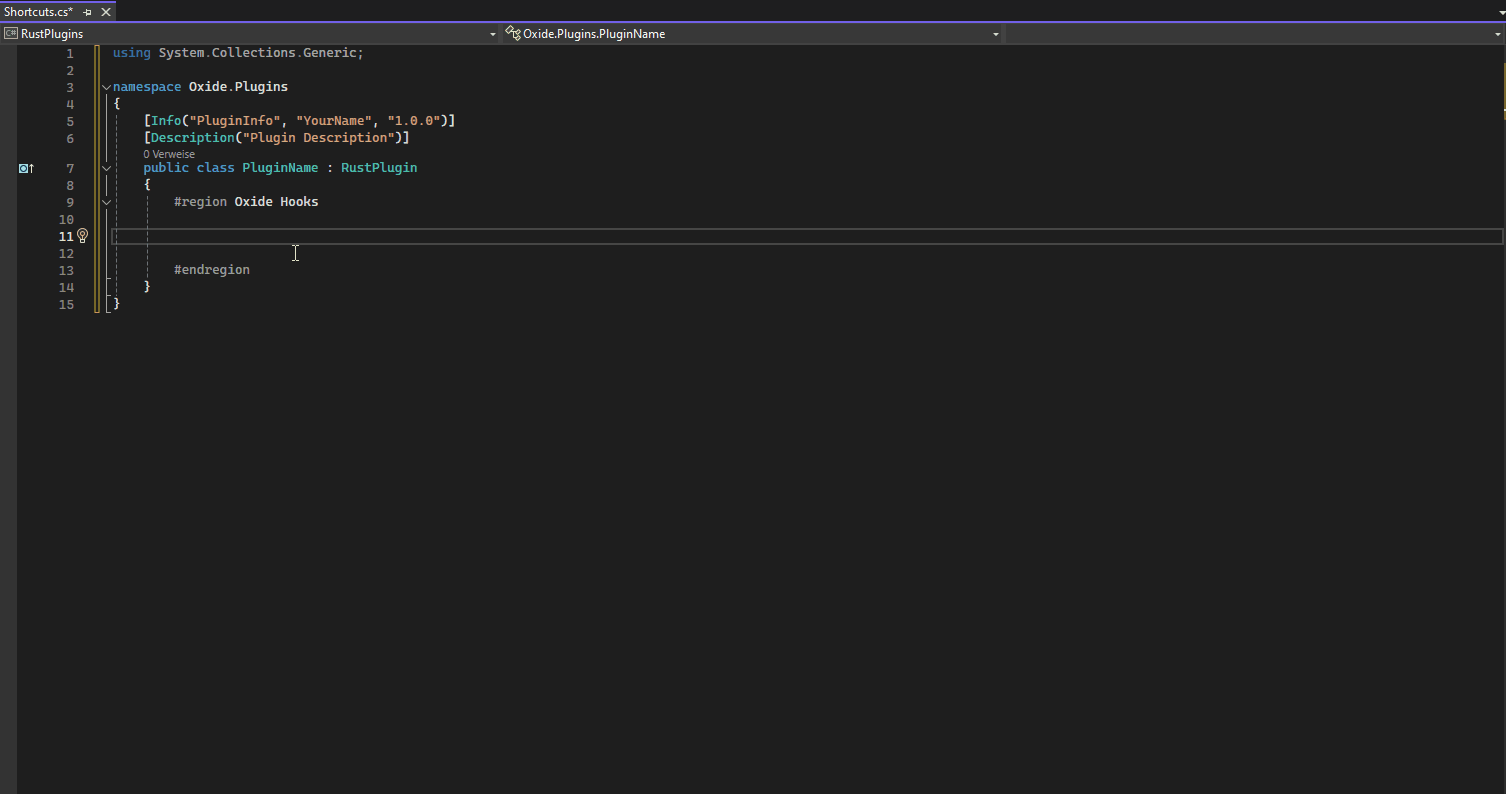Open the RustPlugins project dropdown
This screenshot has height=794, width=1506.
pyautogui.click(x=492, y=34)
